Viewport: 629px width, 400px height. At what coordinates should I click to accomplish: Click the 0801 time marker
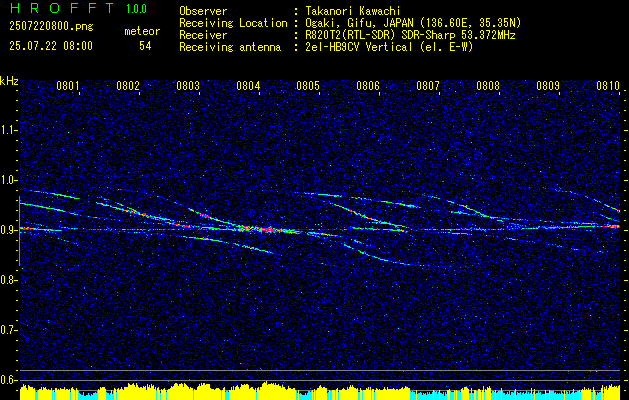[x=67, y=86]
